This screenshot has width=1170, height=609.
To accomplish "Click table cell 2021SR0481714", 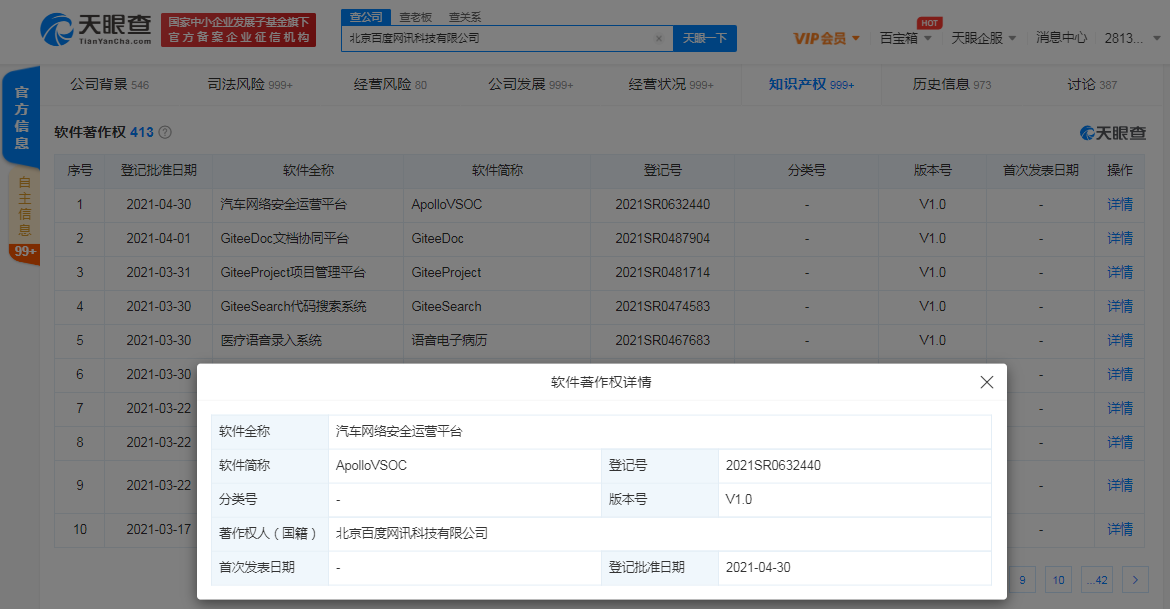I will (x=663, y=272).
